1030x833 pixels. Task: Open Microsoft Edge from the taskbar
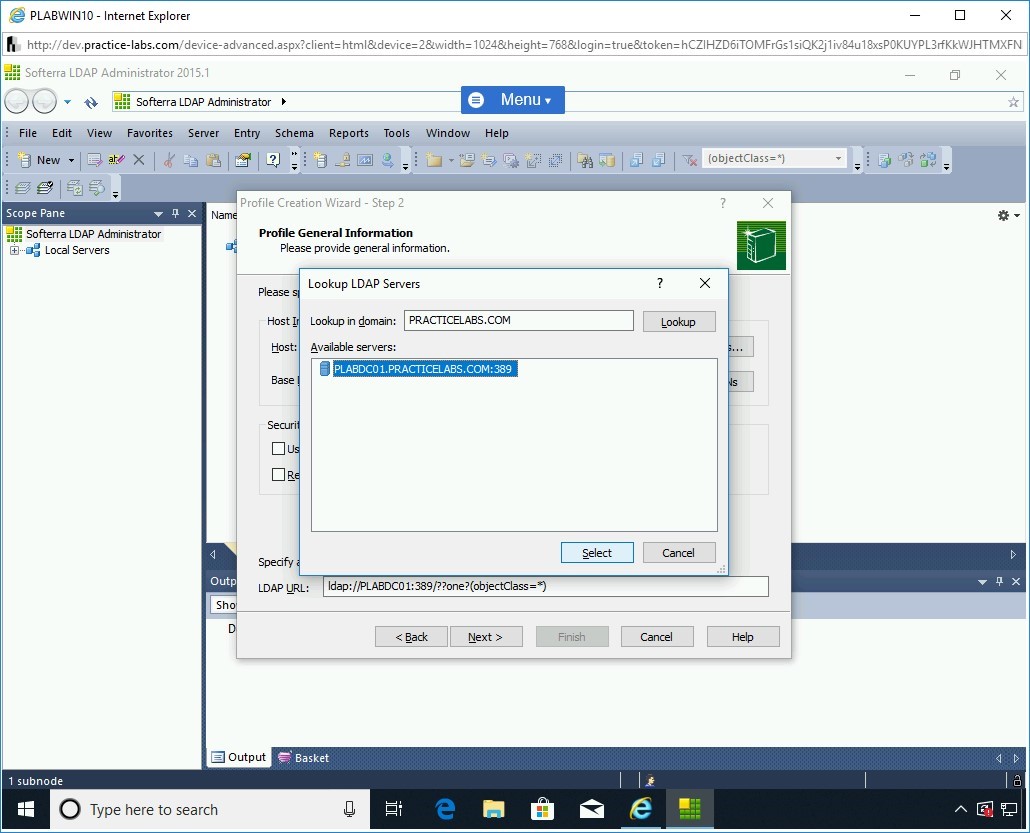(x=445, y=809)
